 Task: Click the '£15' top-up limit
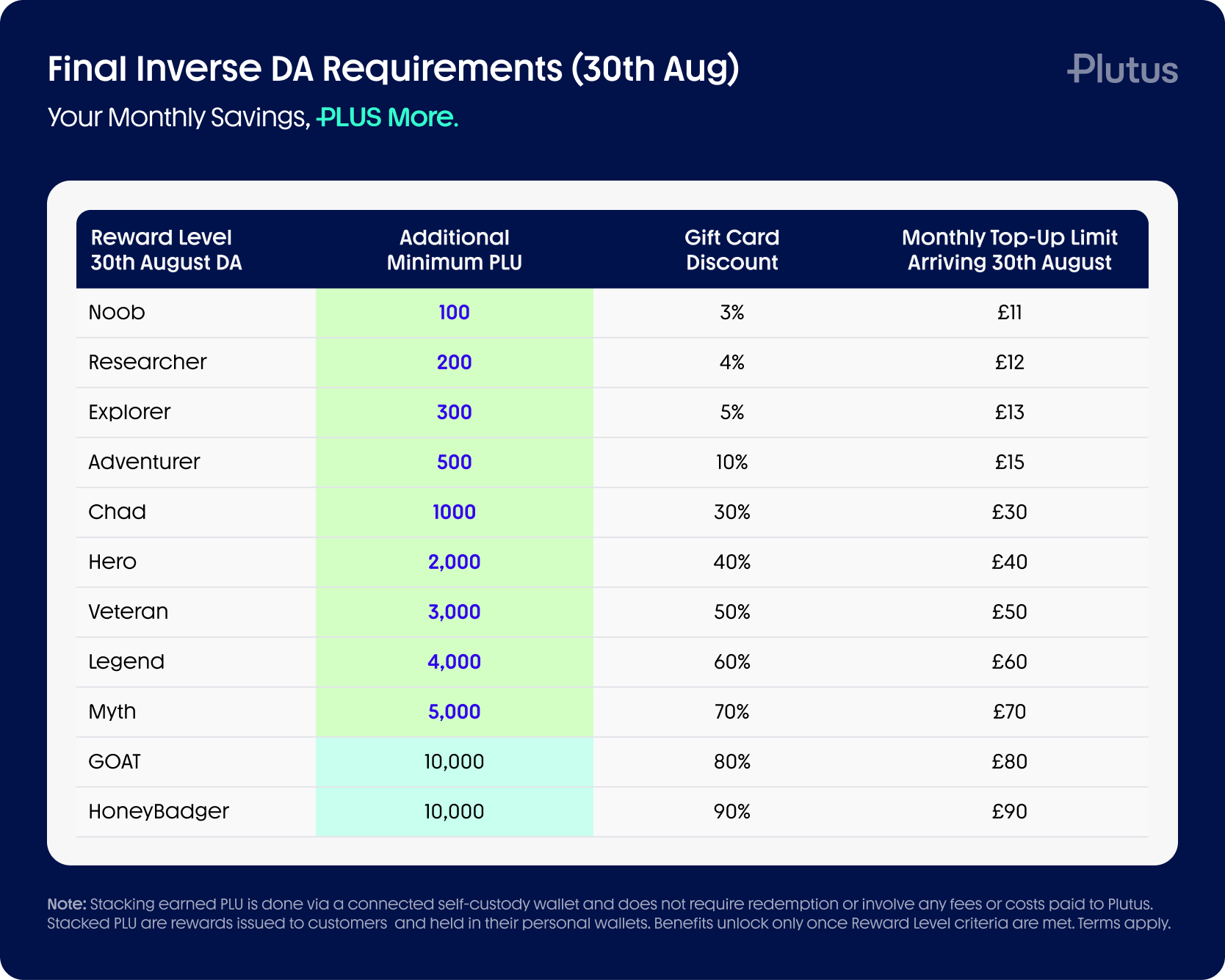click(1009, 462)
